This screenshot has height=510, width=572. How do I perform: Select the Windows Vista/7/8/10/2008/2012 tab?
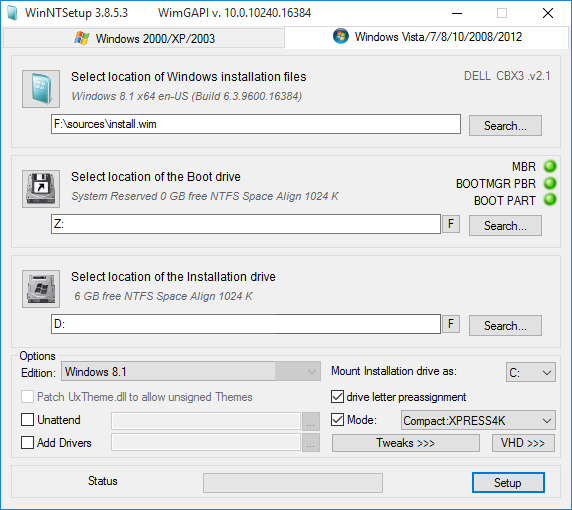coord(426,37)
